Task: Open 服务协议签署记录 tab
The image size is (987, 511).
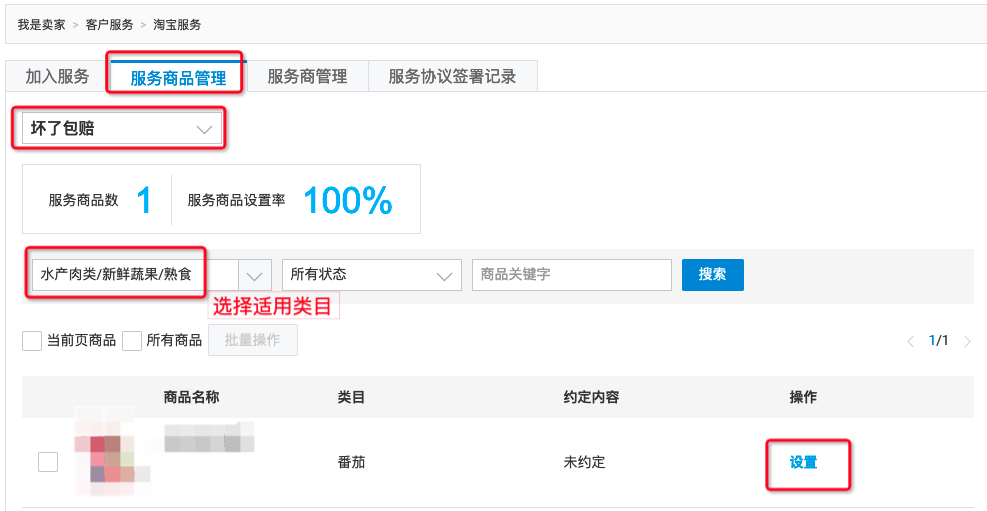Action: click(452, 77)
